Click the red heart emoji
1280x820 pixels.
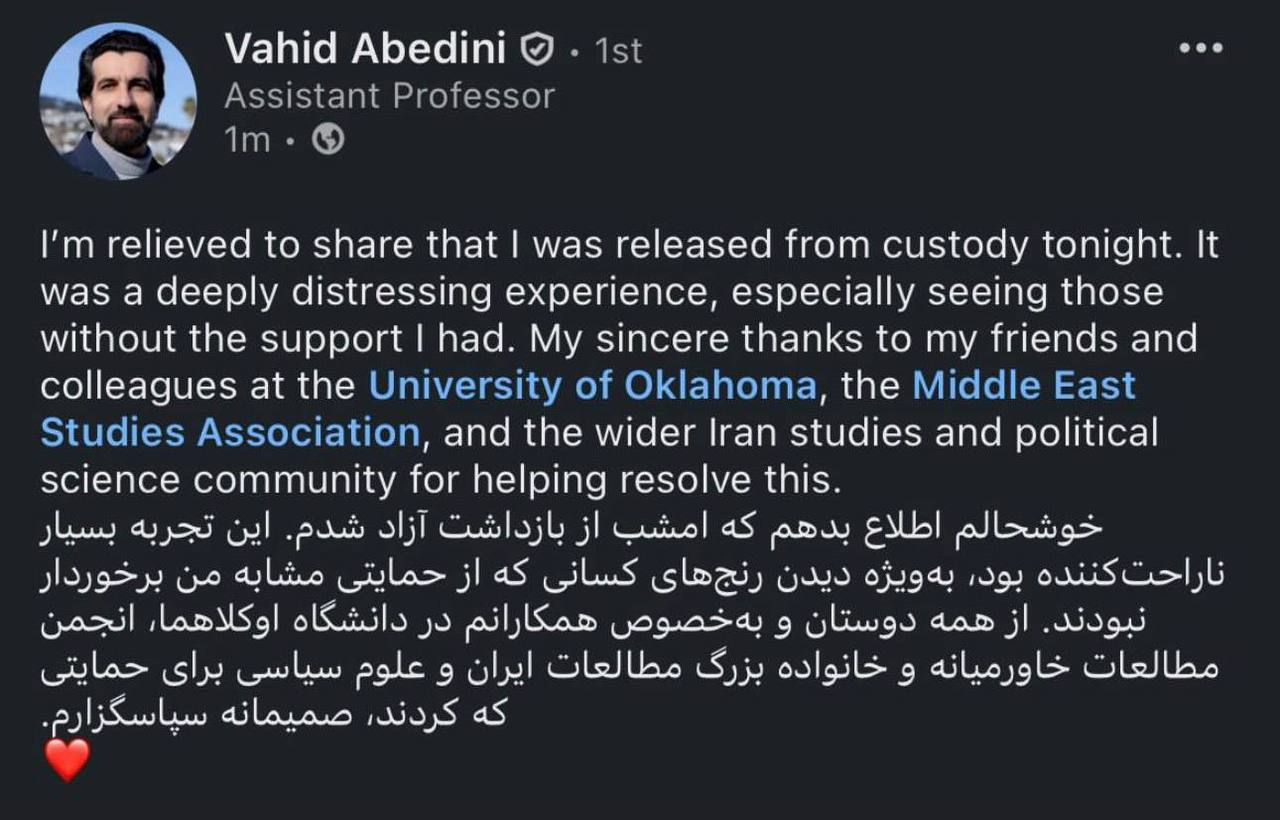click(68, 760)
